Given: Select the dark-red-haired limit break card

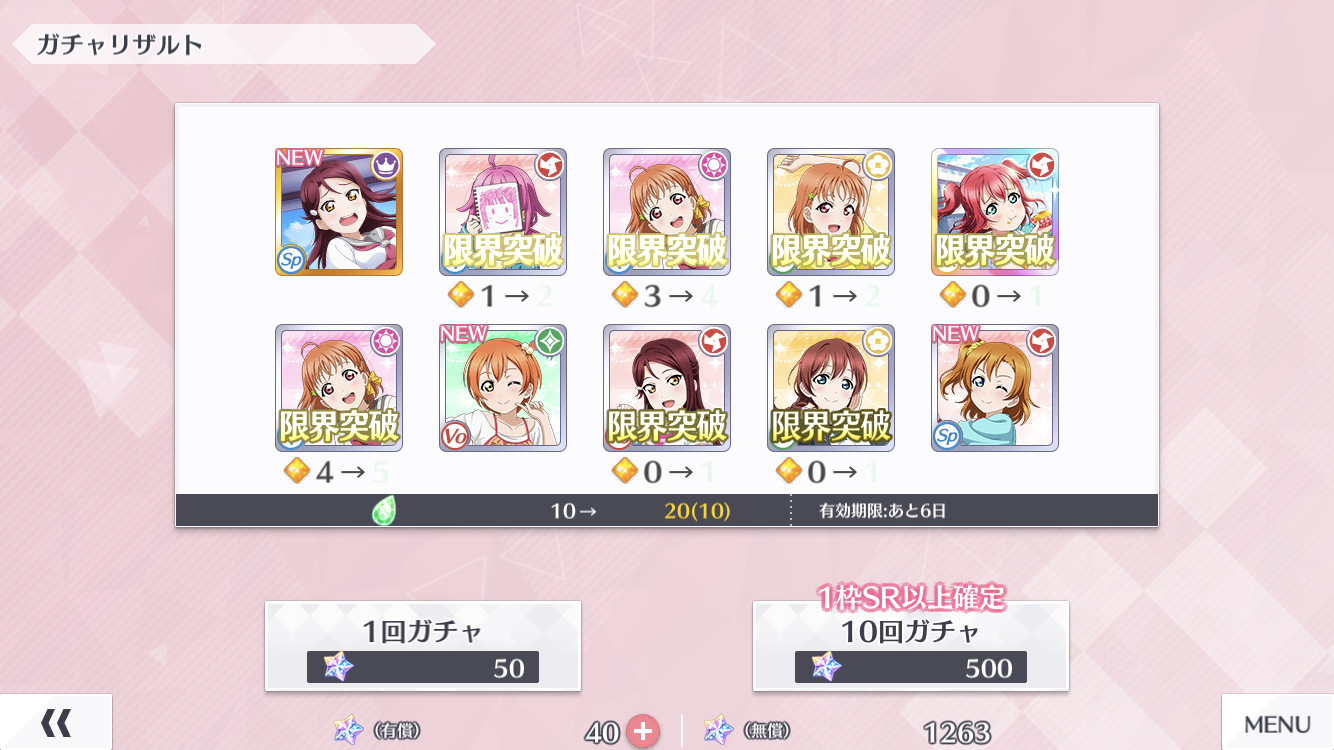Looking at the screenshot, I should tap(667, 388).
